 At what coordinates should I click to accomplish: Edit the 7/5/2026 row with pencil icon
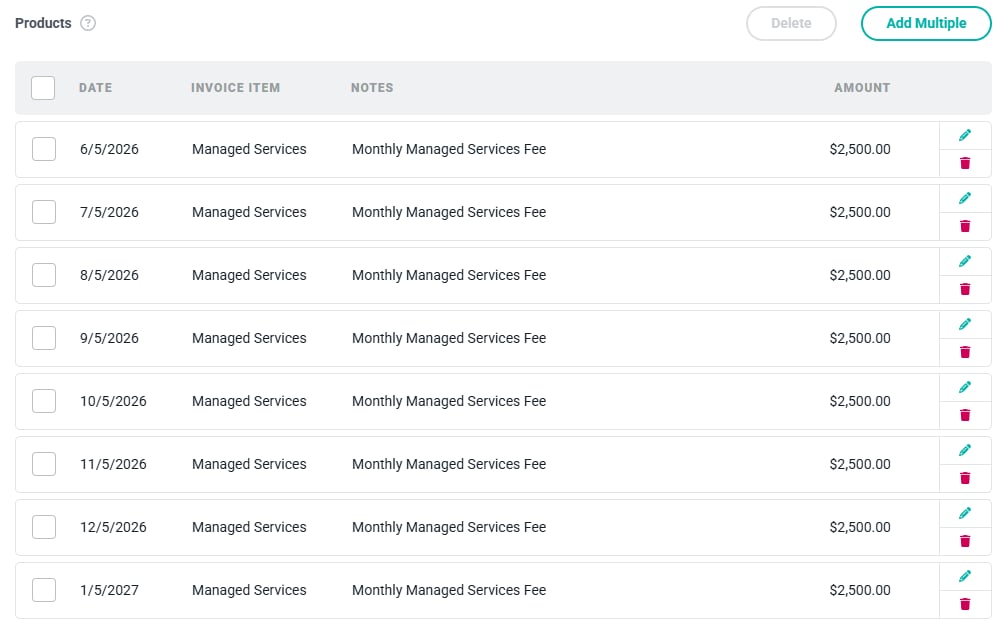[x=965, y=198]
